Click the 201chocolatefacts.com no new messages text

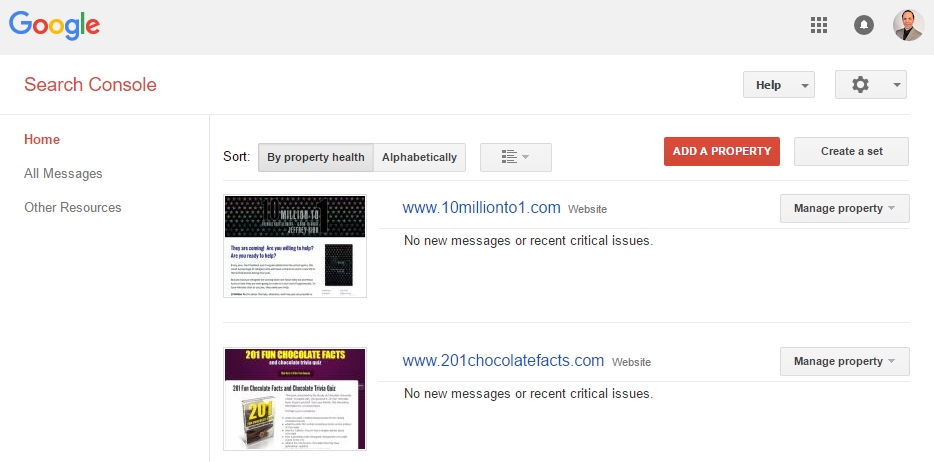(x=528, y=394)
